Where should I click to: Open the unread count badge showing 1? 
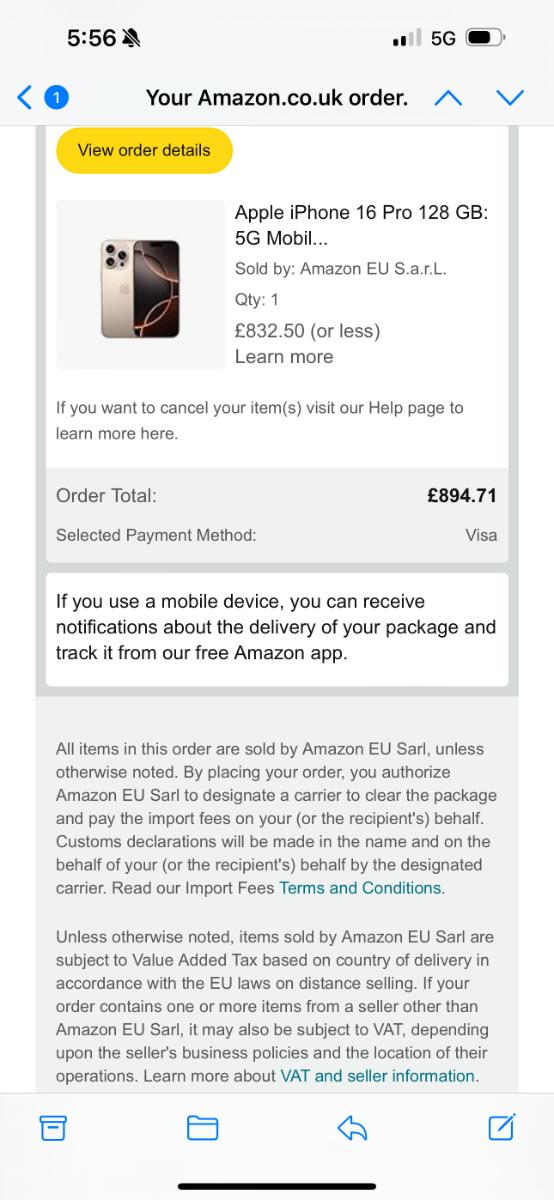coord(57,97)
